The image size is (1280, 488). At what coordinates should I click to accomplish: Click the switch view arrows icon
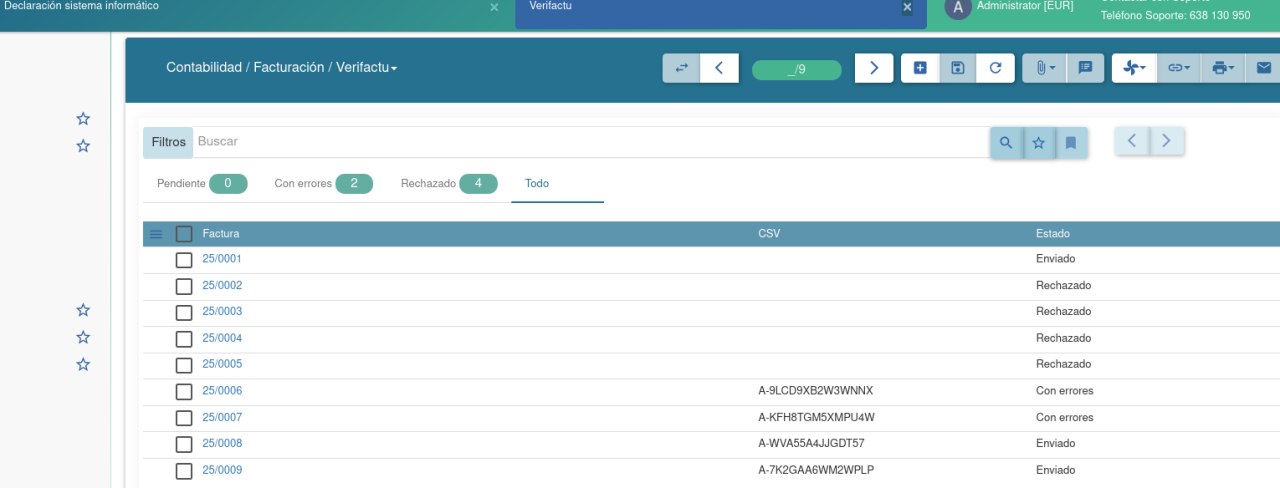[x=681, y=68]
